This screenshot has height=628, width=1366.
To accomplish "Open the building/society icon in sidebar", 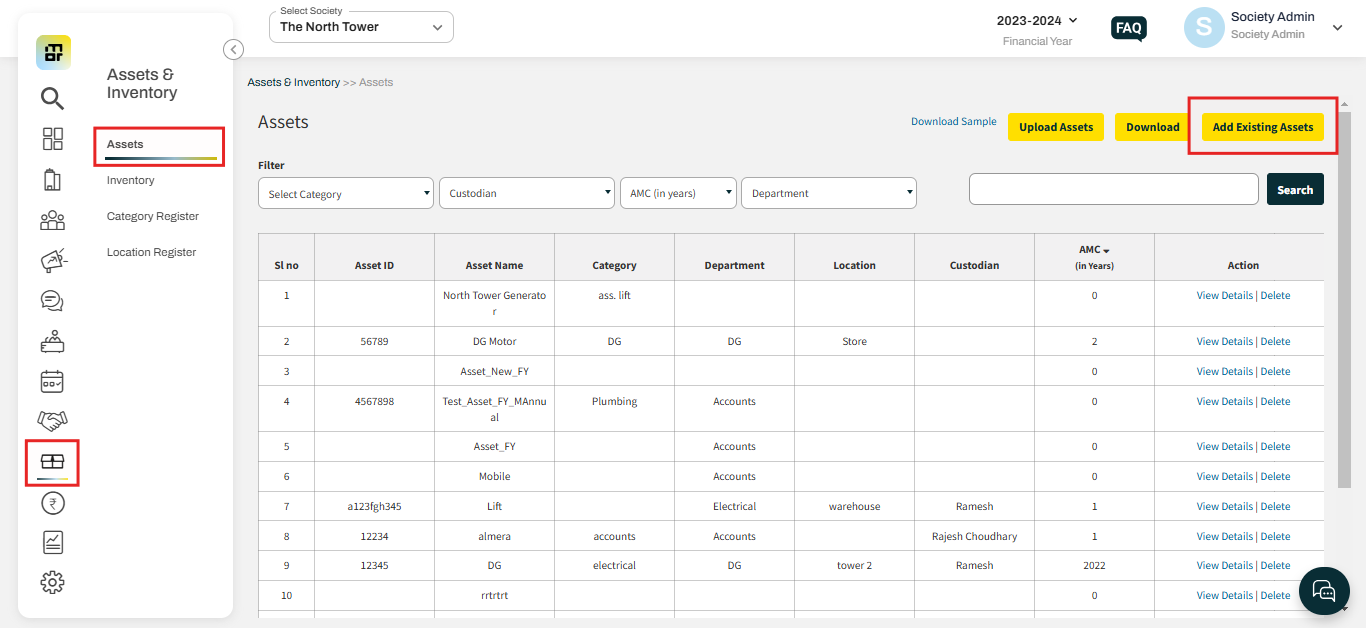I will pos(52,180).
